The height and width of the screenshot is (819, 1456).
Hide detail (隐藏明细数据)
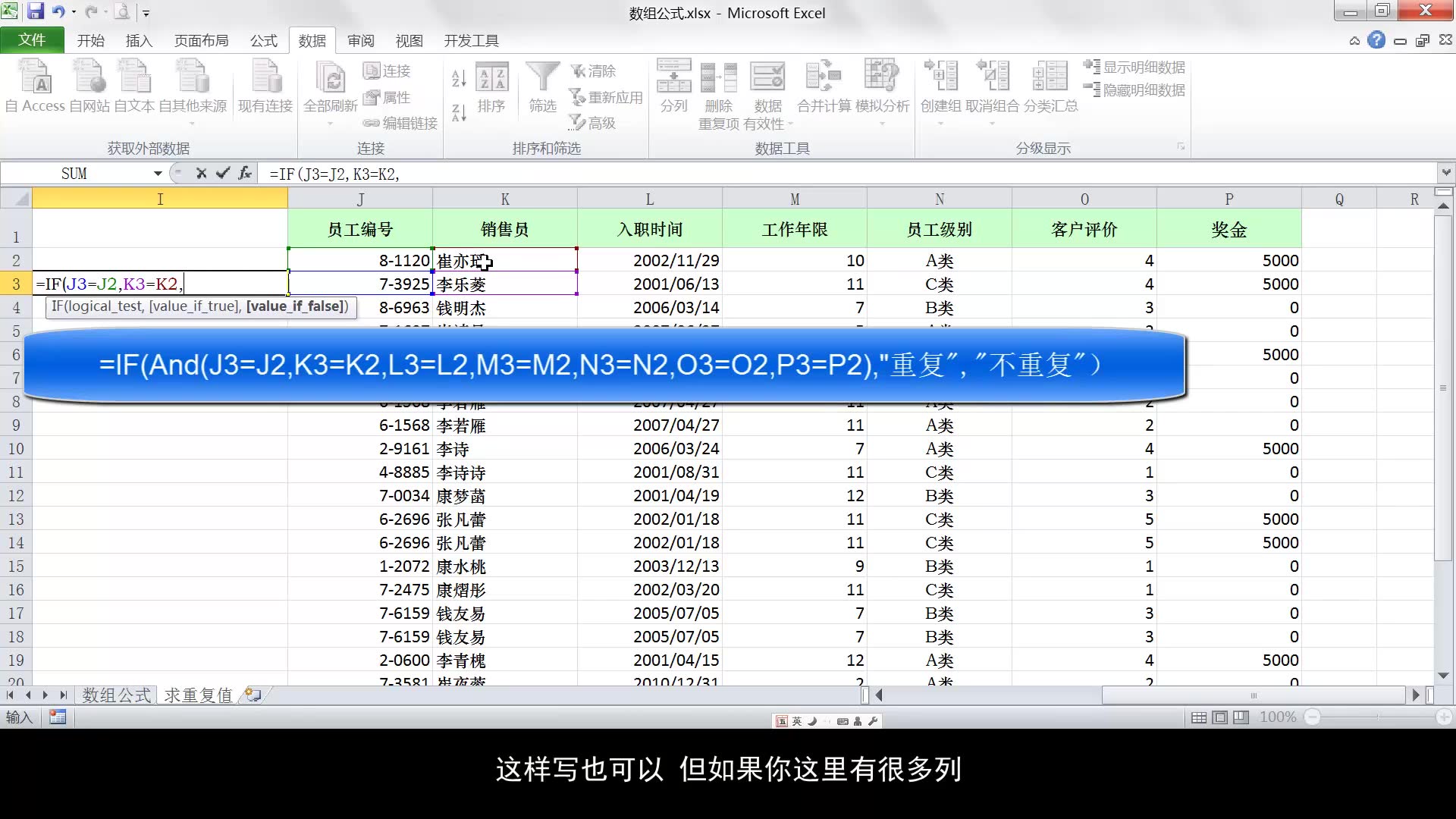point(1134,89)
